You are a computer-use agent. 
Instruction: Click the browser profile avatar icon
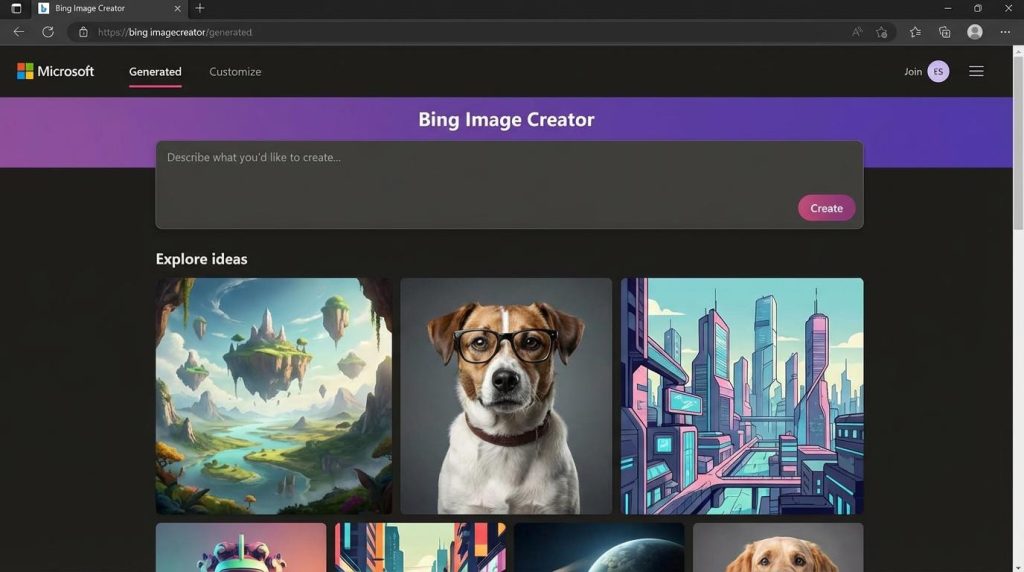[x=974, y=32]
